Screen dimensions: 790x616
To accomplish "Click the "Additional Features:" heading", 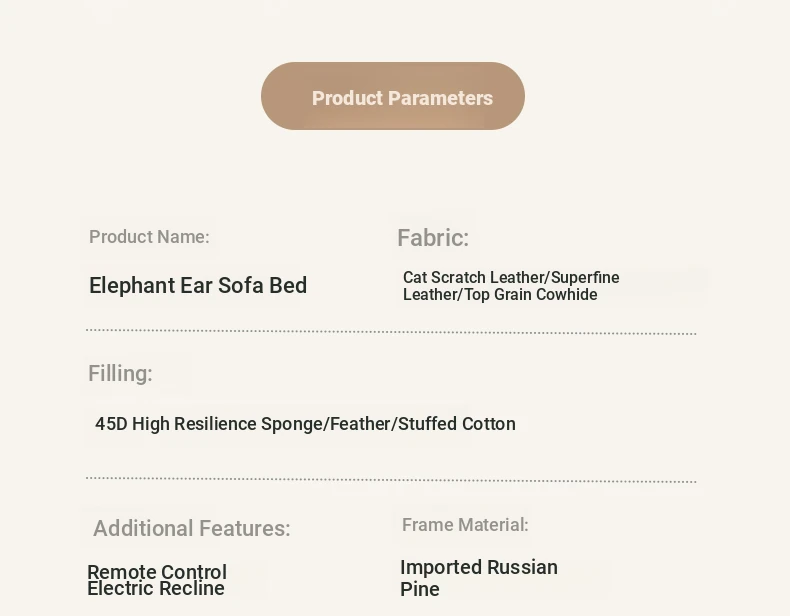I will pos(192,529).
